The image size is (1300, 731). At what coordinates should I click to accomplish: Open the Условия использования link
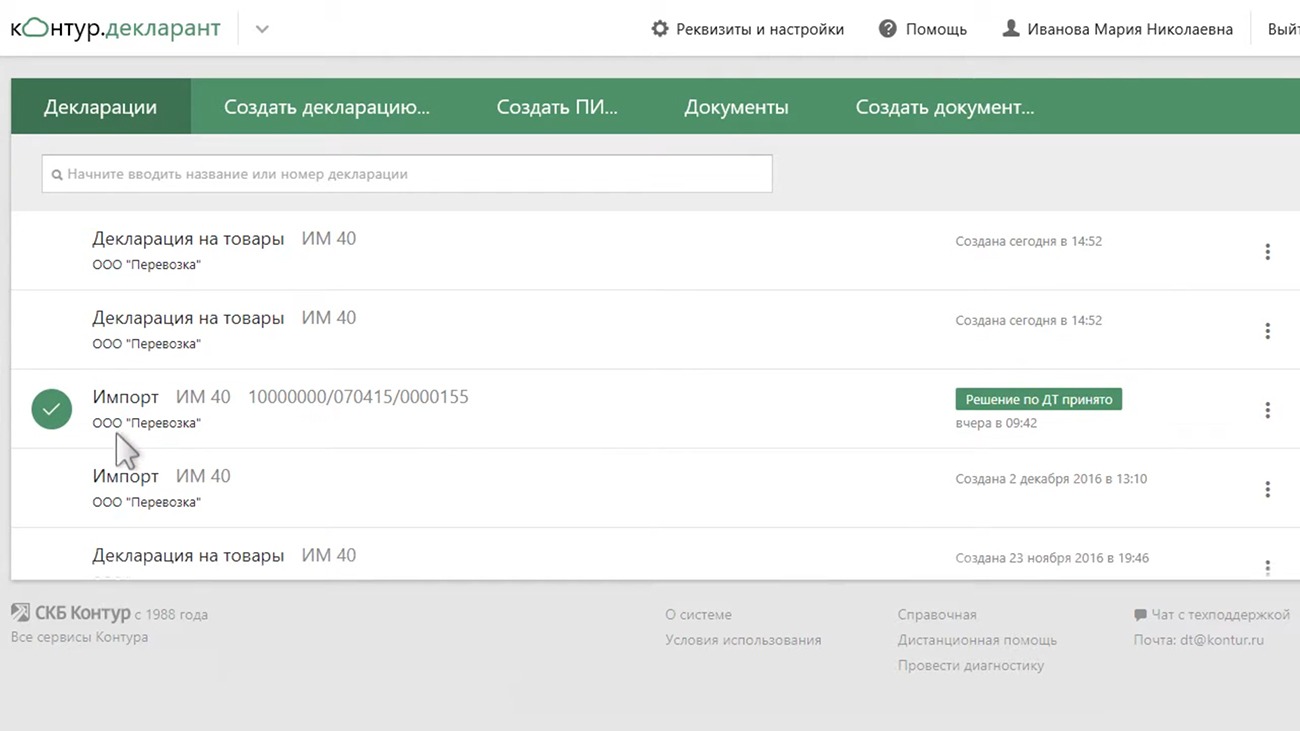pyautogui.click(x=743, y=640)
